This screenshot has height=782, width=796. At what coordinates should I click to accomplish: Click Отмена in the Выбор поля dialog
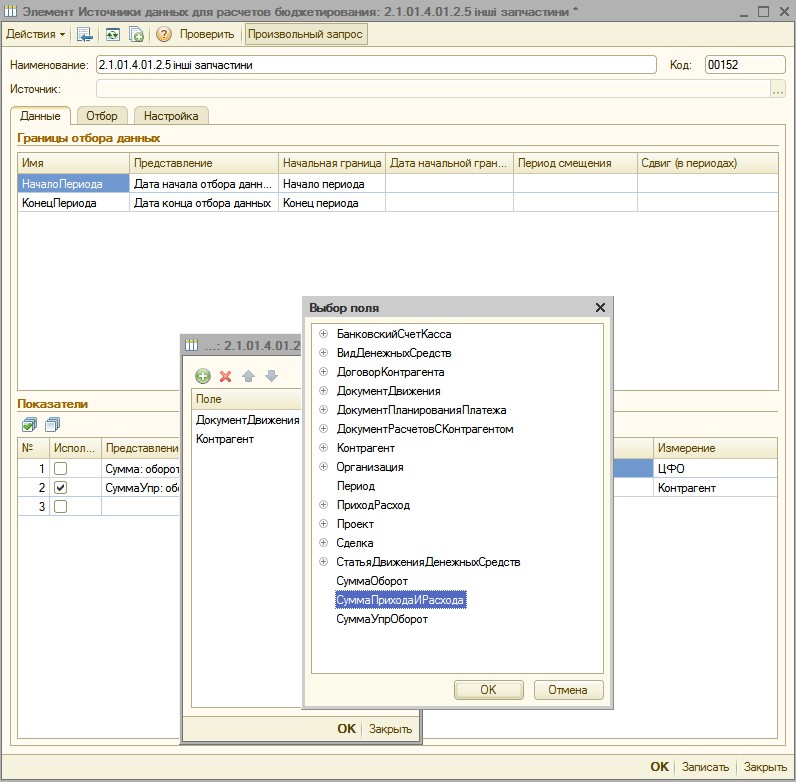pos(568,690)
